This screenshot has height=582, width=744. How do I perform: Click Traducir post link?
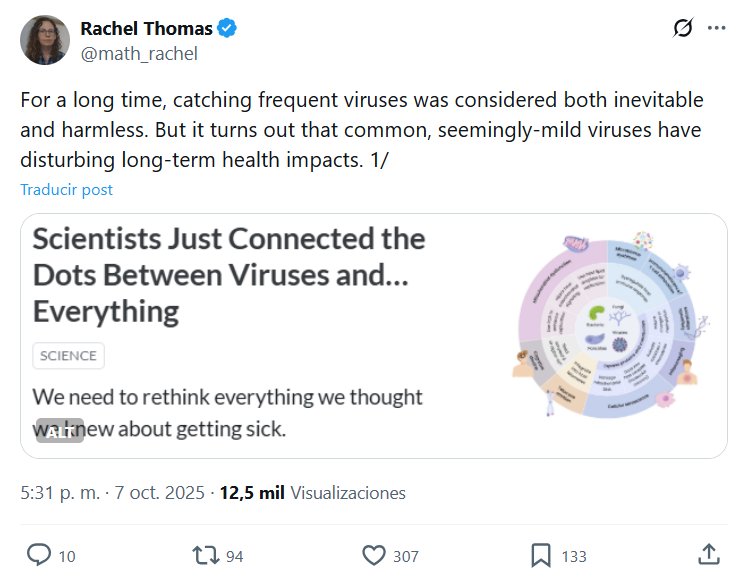point(66,189)
